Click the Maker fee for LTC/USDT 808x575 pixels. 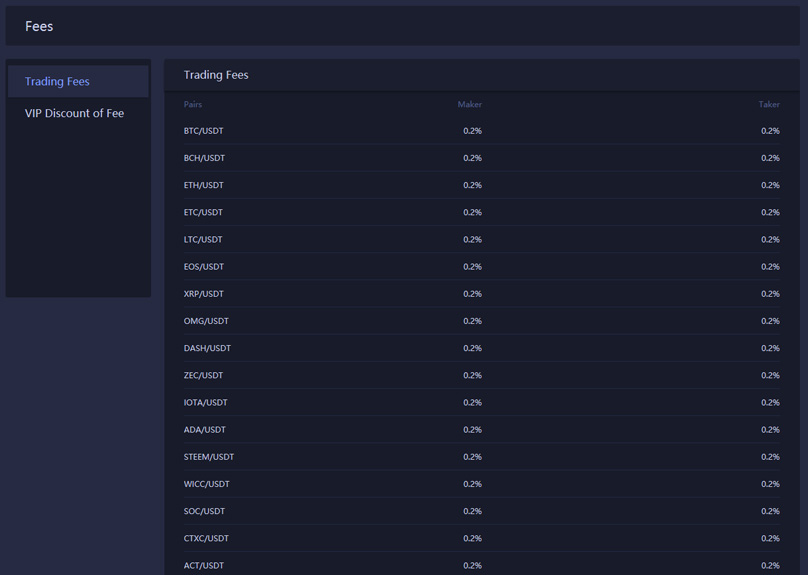click(x=472, y=240)
